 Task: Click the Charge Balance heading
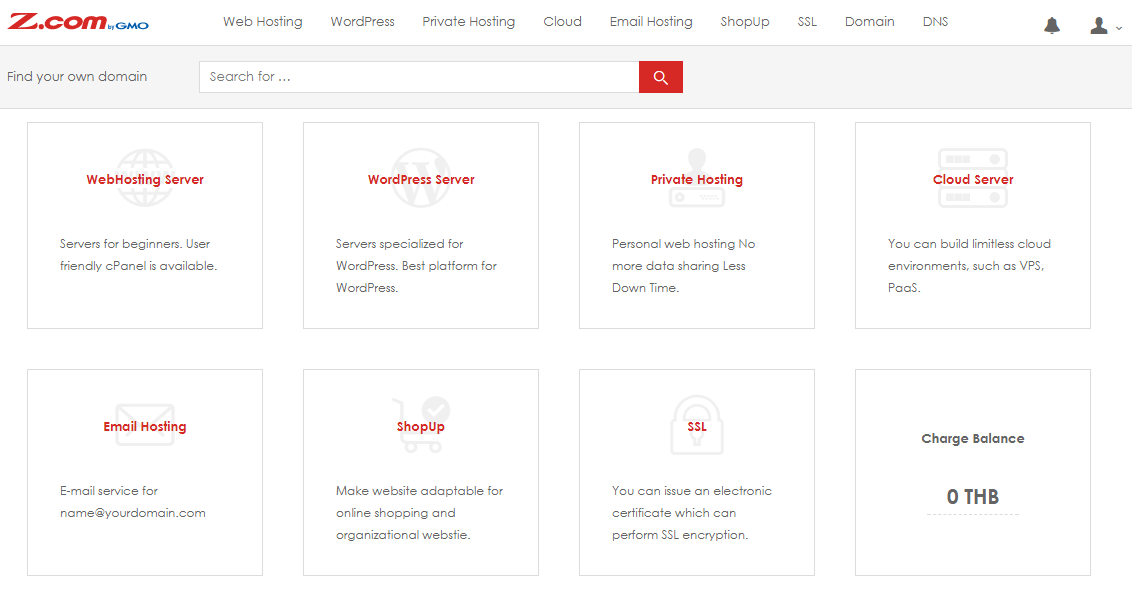972,438
